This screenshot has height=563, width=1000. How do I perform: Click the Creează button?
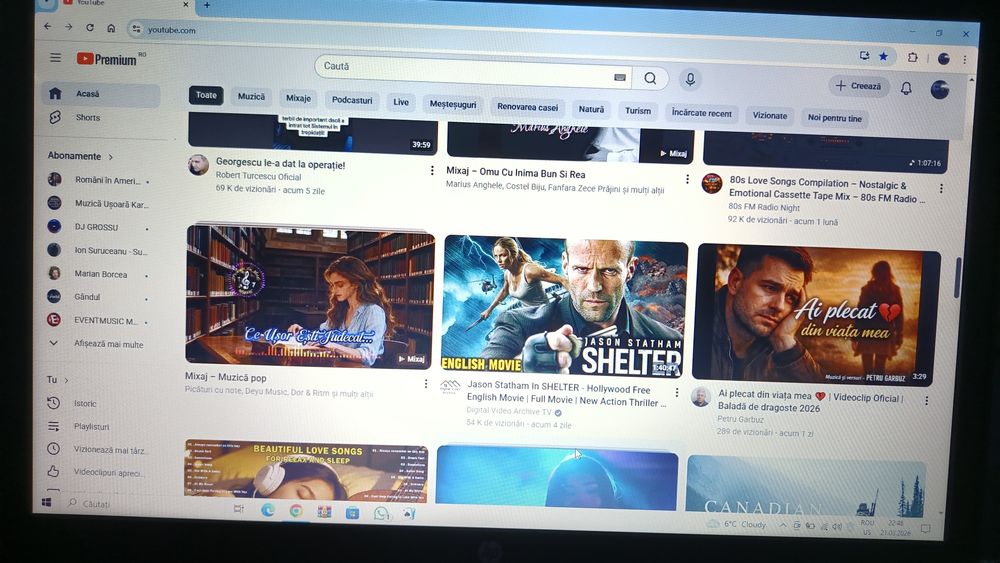pos(858,85)
